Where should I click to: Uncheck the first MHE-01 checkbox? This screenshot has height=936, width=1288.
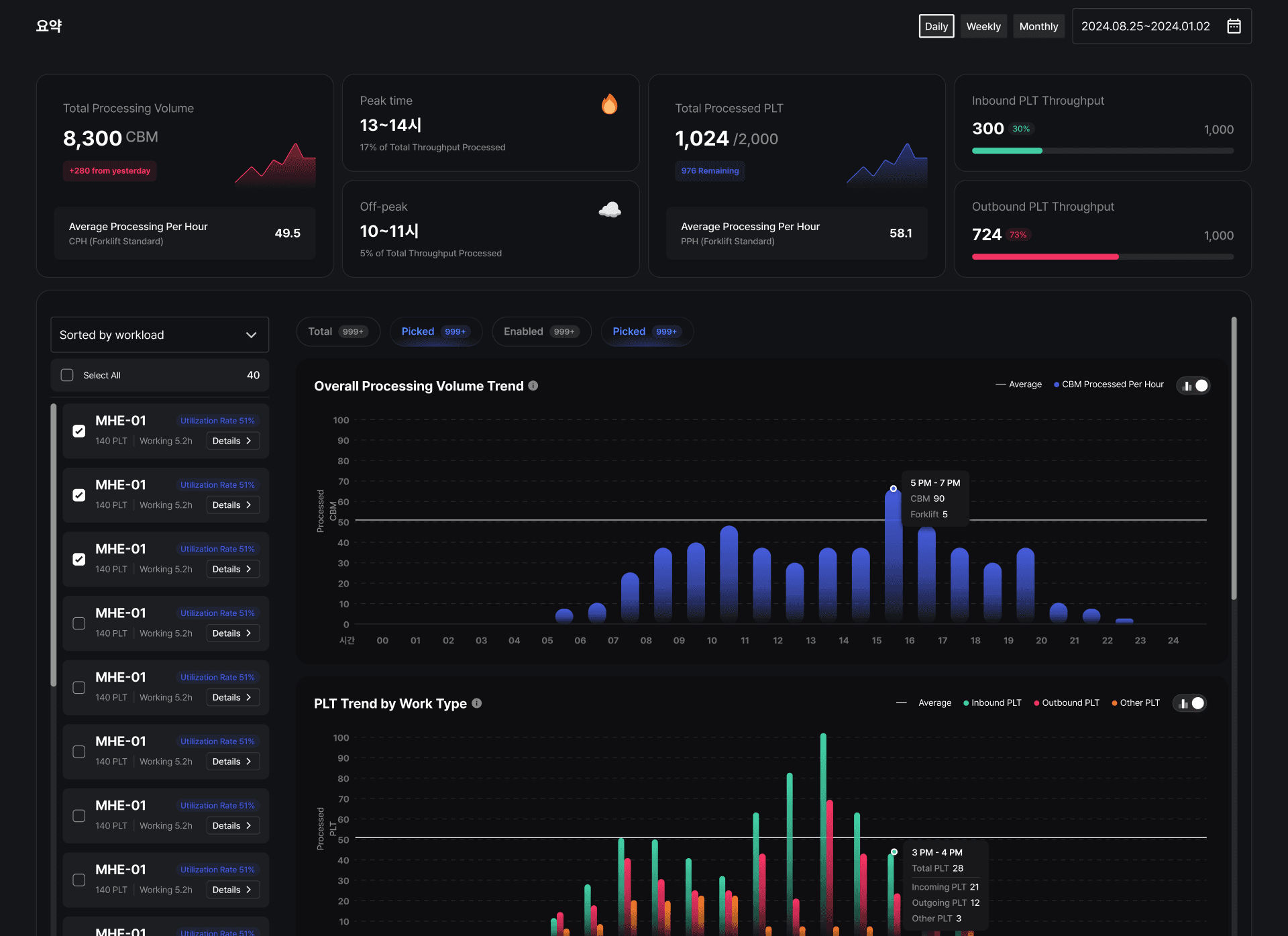coord(79,431)
